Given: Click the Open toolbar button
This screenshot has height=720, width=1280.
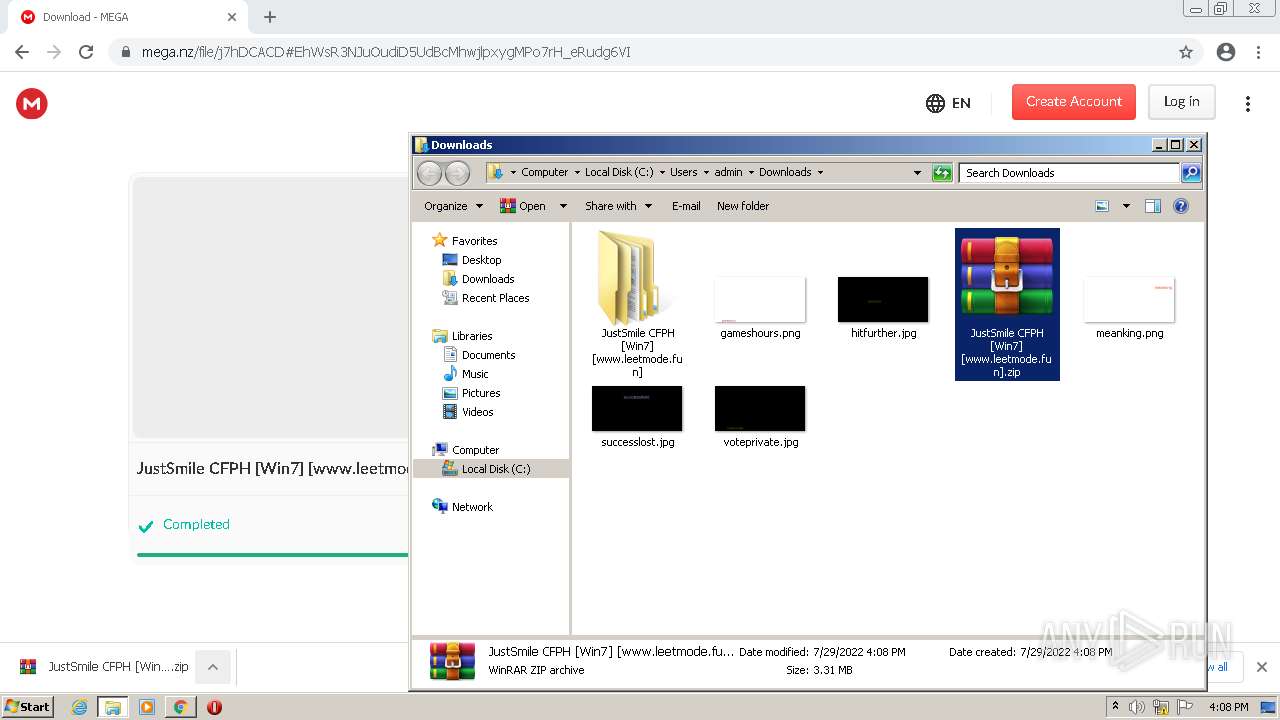Looking at the screenshot, I should point(523,206).
